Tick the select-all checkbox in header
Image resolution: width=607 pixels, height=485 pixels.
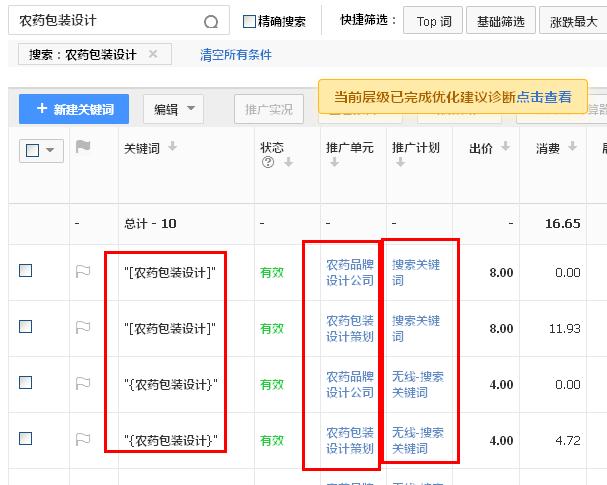tap(33, 150)
